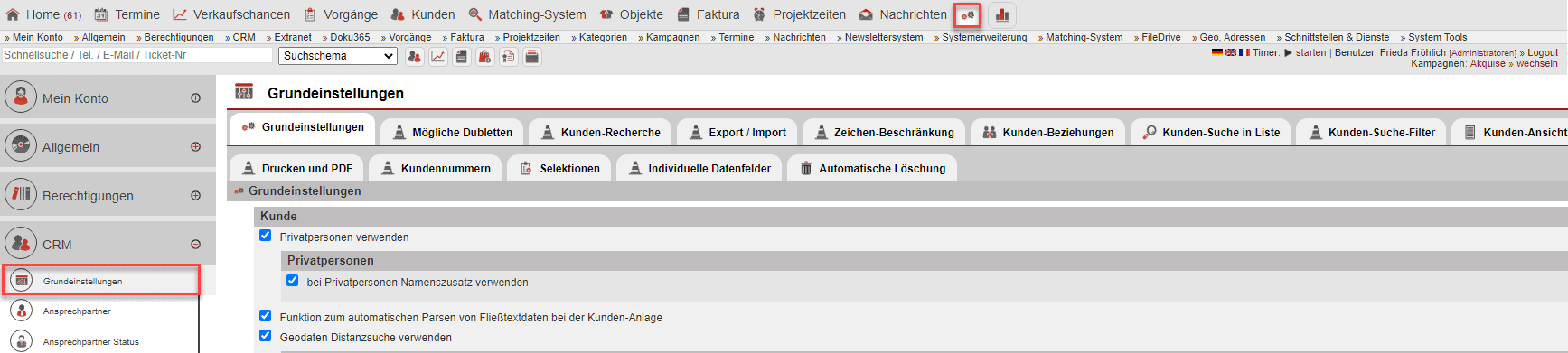
Task: Click the Grundeinstellungen icon in CRM submenu
Action: [22, 281]
